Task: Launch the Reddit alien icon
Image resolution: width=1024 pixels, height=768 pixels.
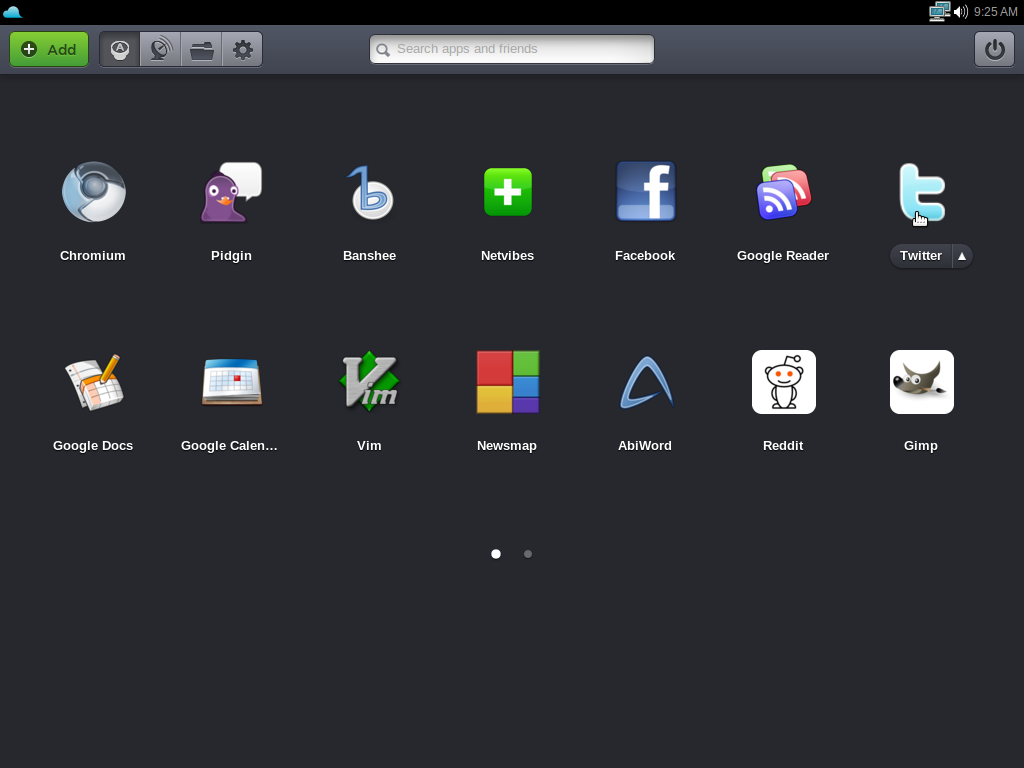Action: pos(784,382)
